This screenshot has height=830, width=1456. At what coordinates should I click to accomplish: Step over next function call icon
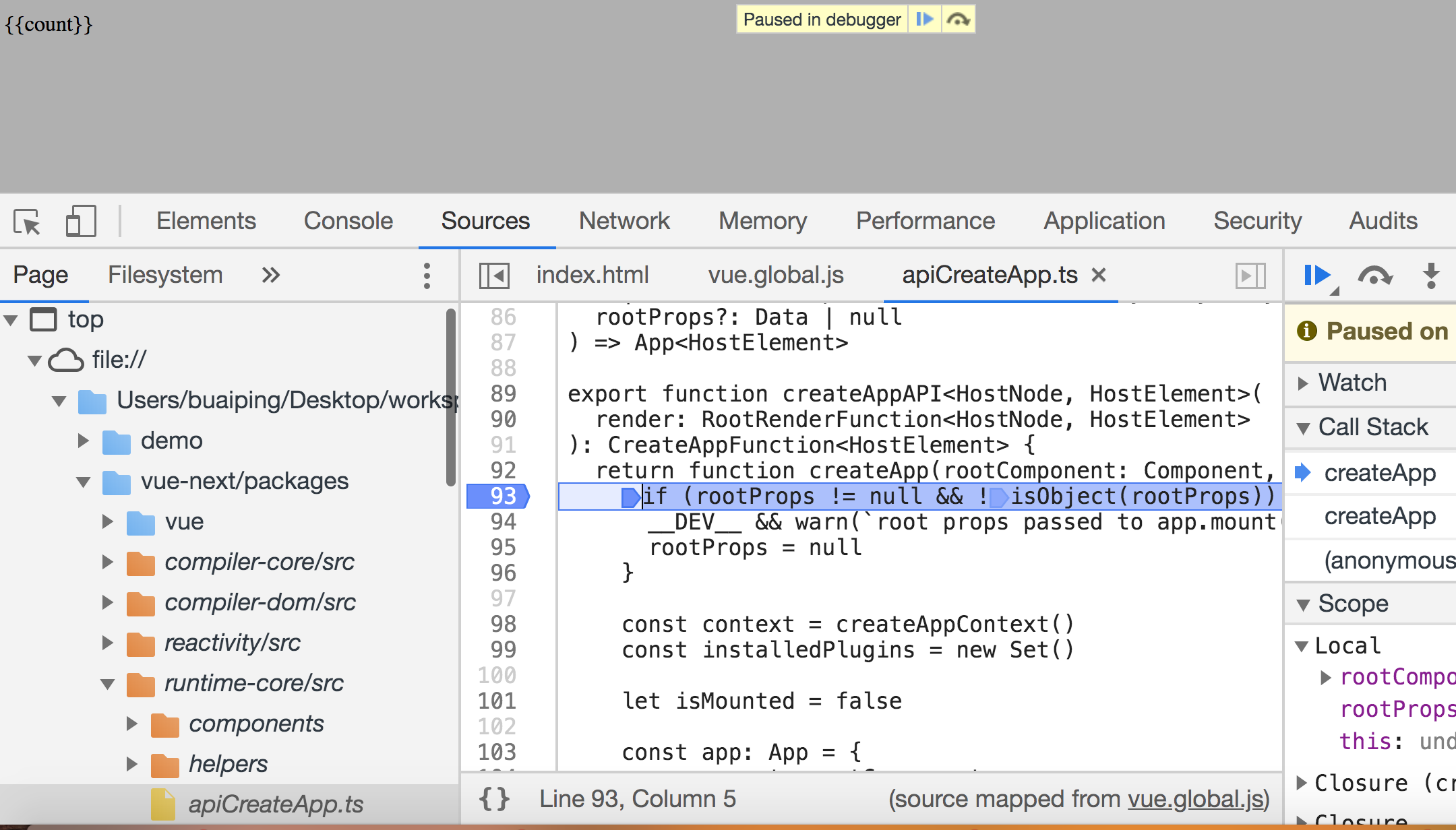(1375, 276)
